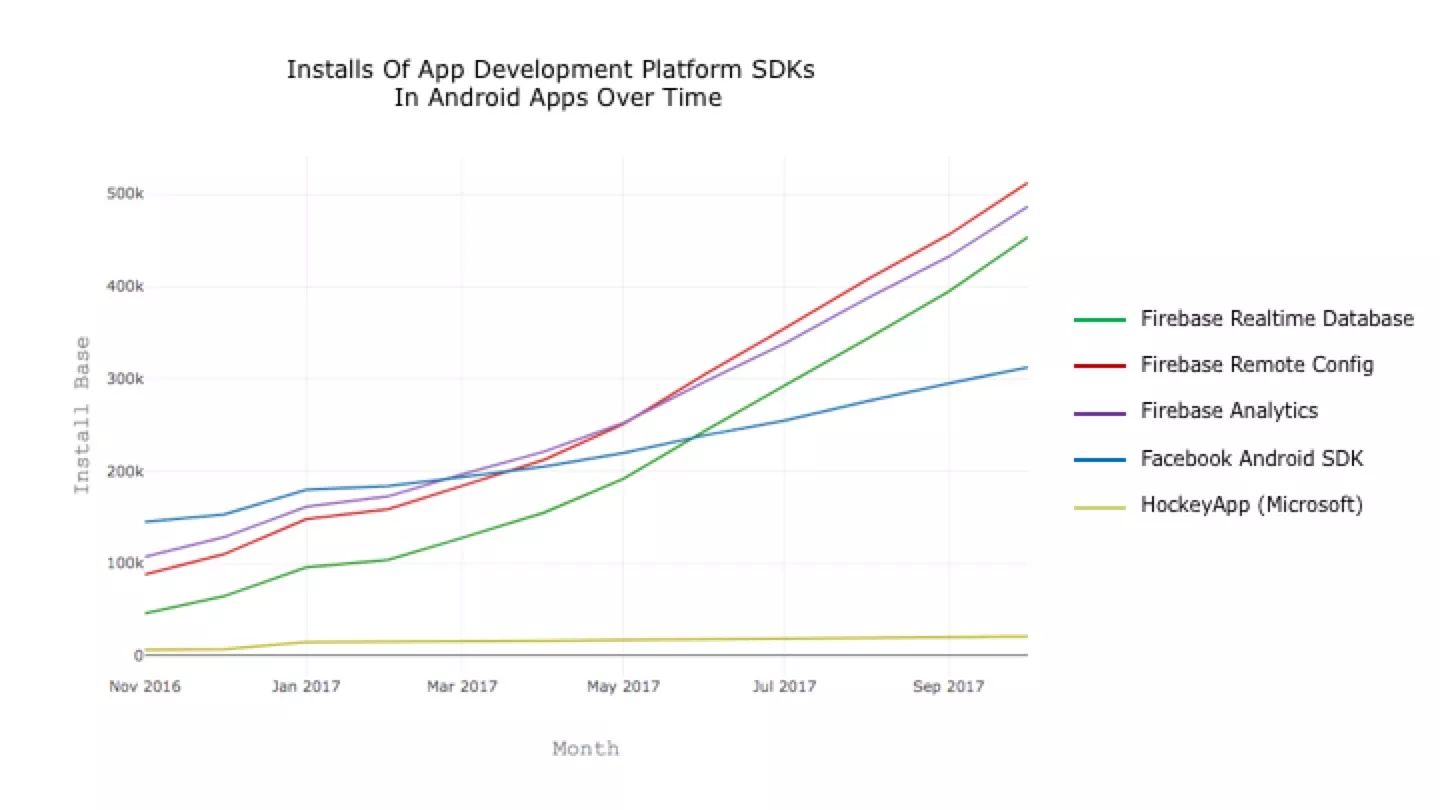Click the '300k' y-axis label
Image resolution: width=1440 pixels, height=810 pixels.
point(125,379)
